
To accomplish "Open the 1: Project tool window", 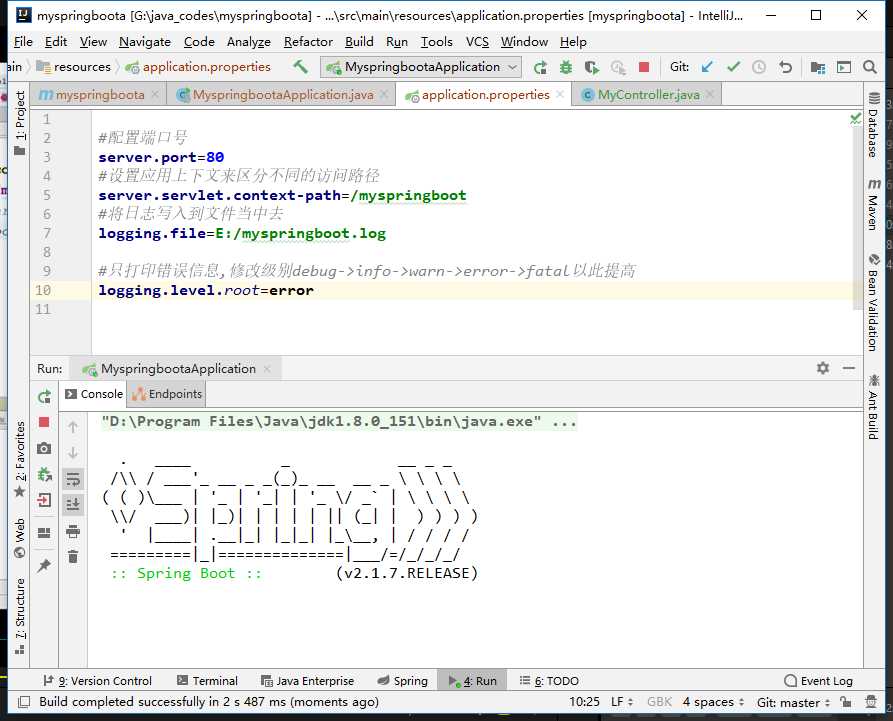I will click(20, 123).
